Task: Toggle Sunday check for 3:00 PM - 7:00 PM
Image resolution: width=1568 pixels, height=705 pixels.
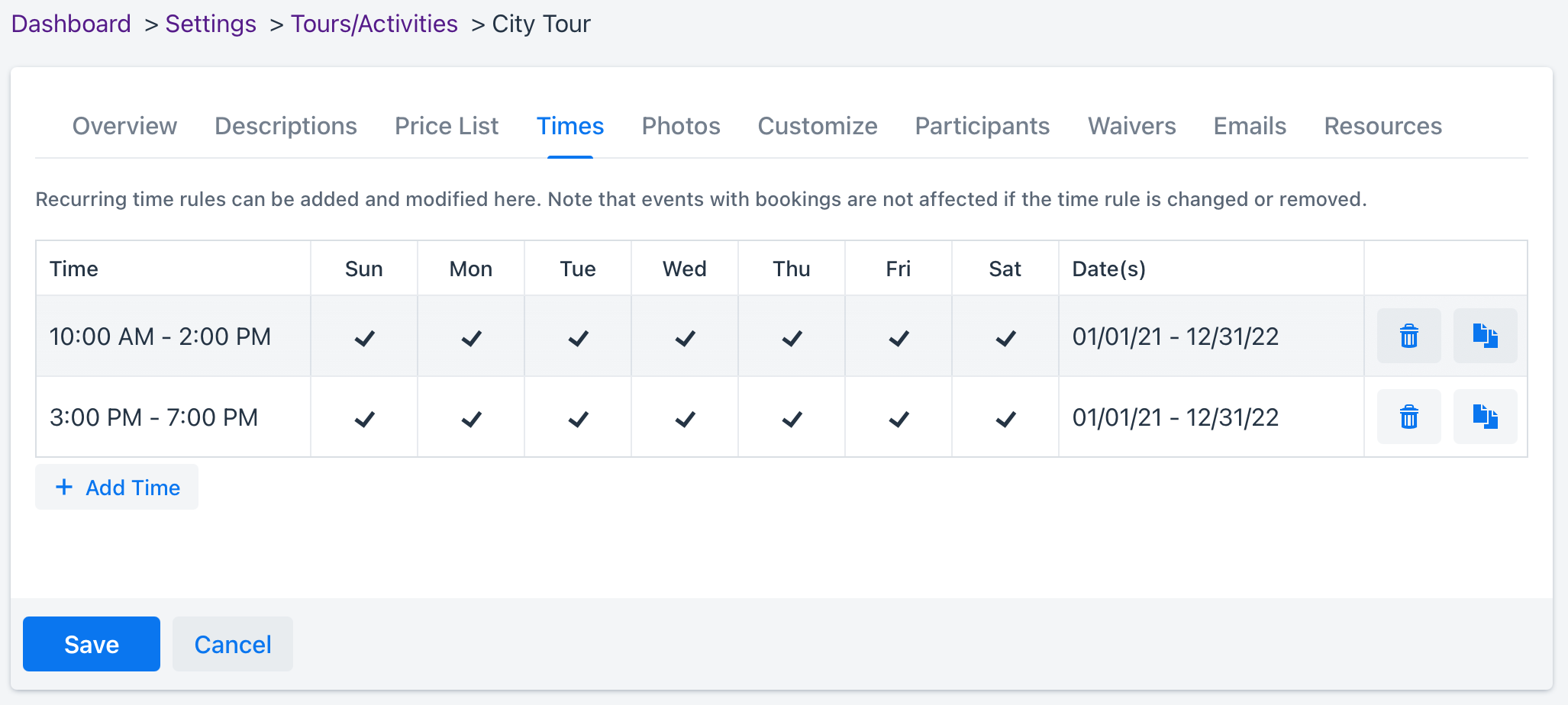Action: tap(364, 418)
